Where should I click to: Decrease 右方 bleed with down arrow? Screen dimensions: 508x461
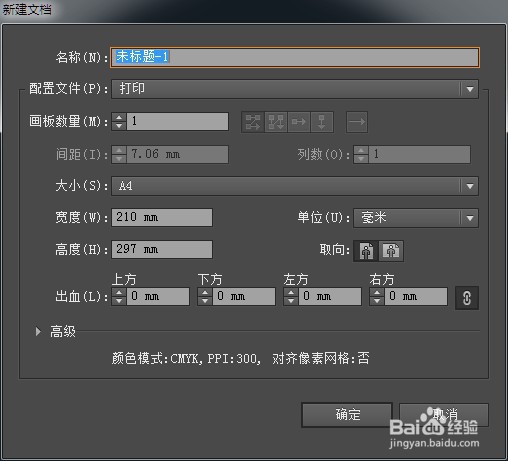pos(377,301)
